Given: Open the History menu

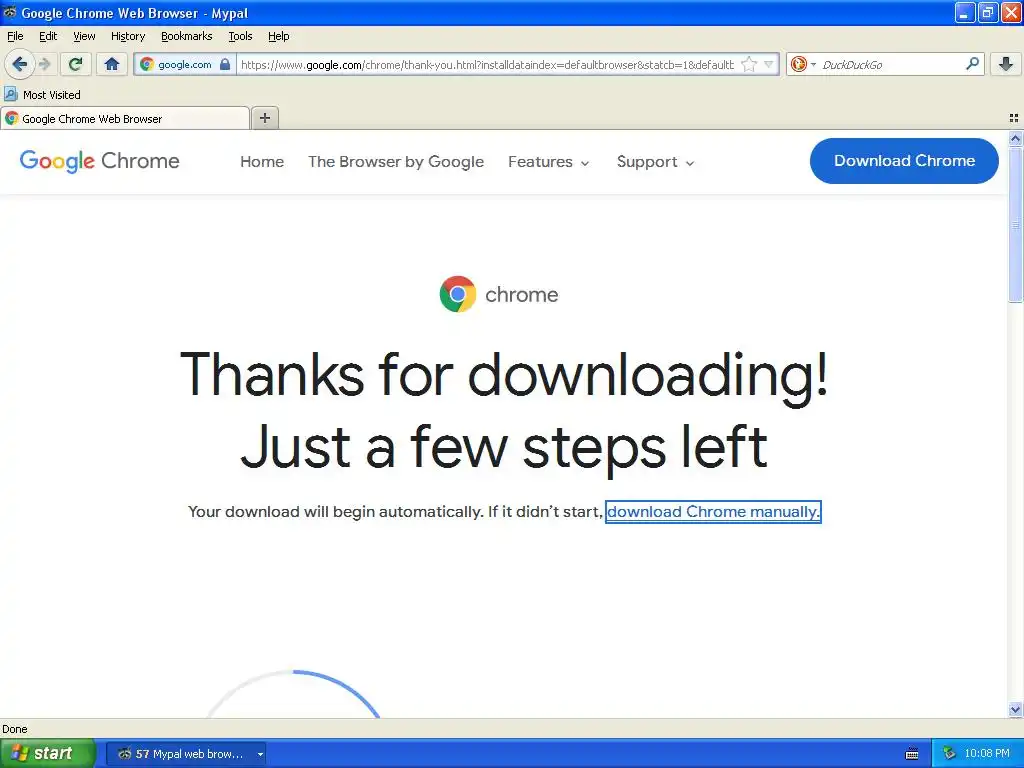Looking at the screenshot, I should tap(127, 36).
